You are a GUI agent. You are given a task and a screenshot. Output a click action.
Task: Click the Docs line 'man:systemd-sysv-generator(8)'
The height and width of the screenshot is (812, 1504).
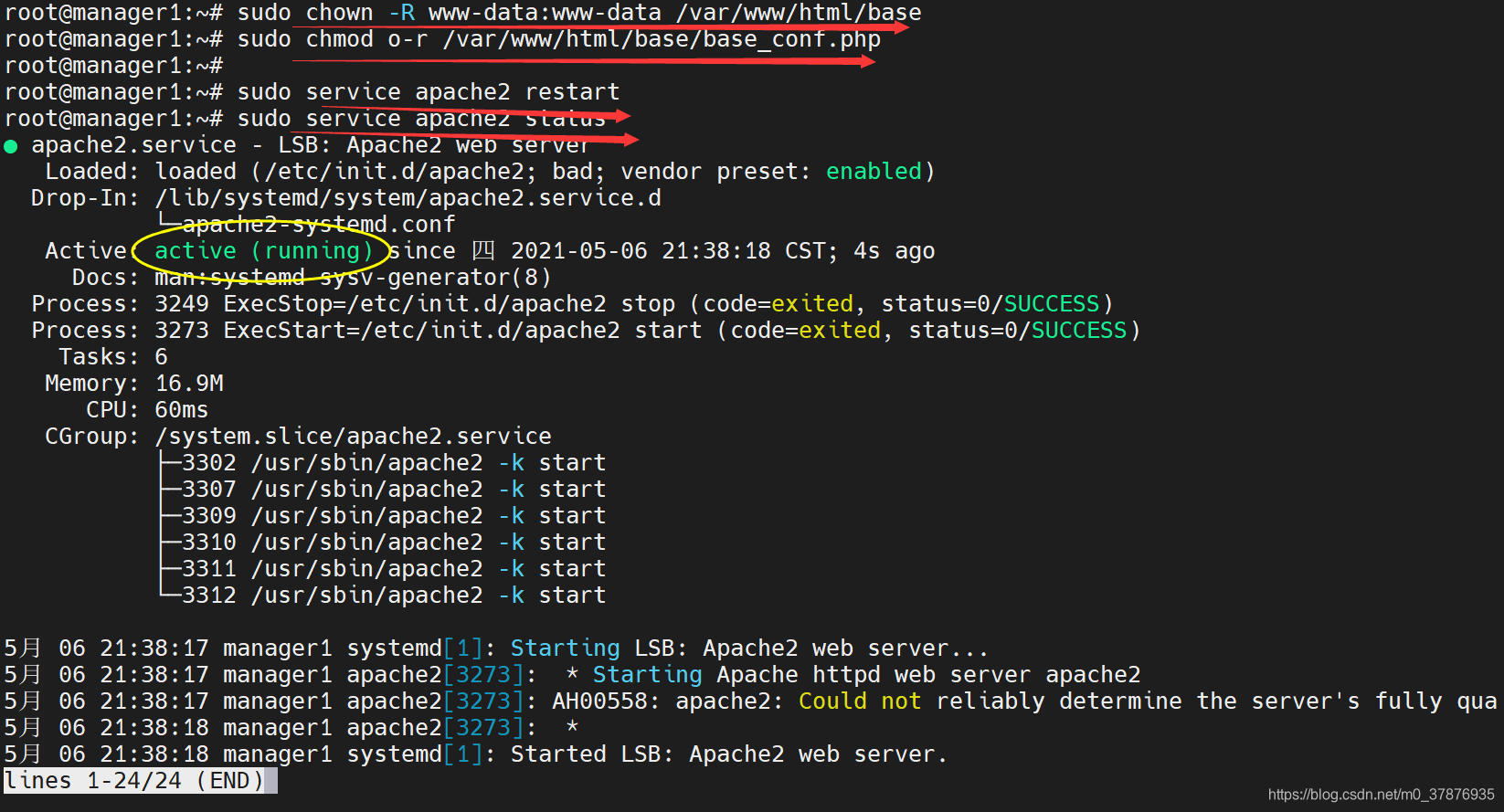pyautogui.click(x=353, y=278)
